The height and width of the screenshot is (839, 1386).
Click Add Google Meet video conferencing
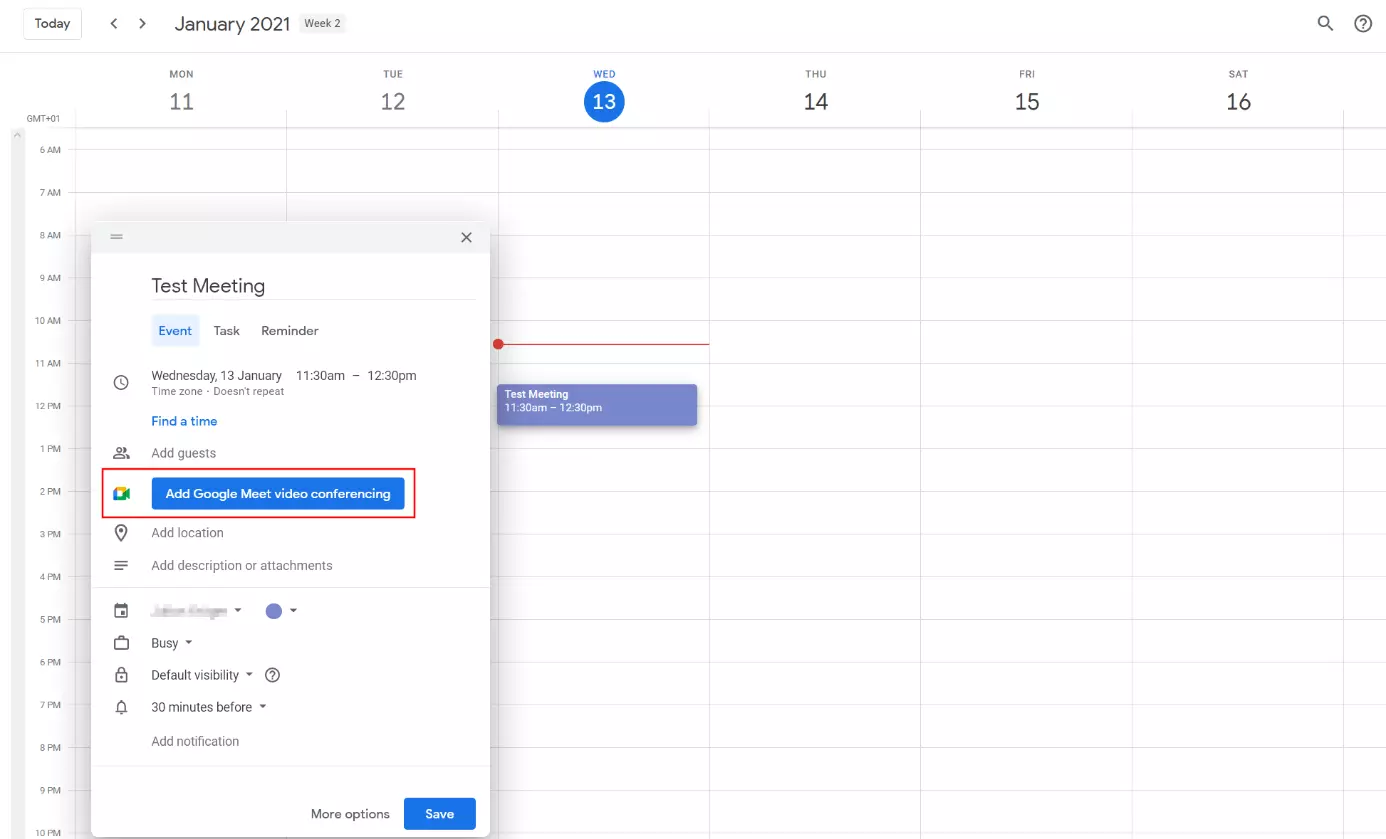click(x=278, y=494)
